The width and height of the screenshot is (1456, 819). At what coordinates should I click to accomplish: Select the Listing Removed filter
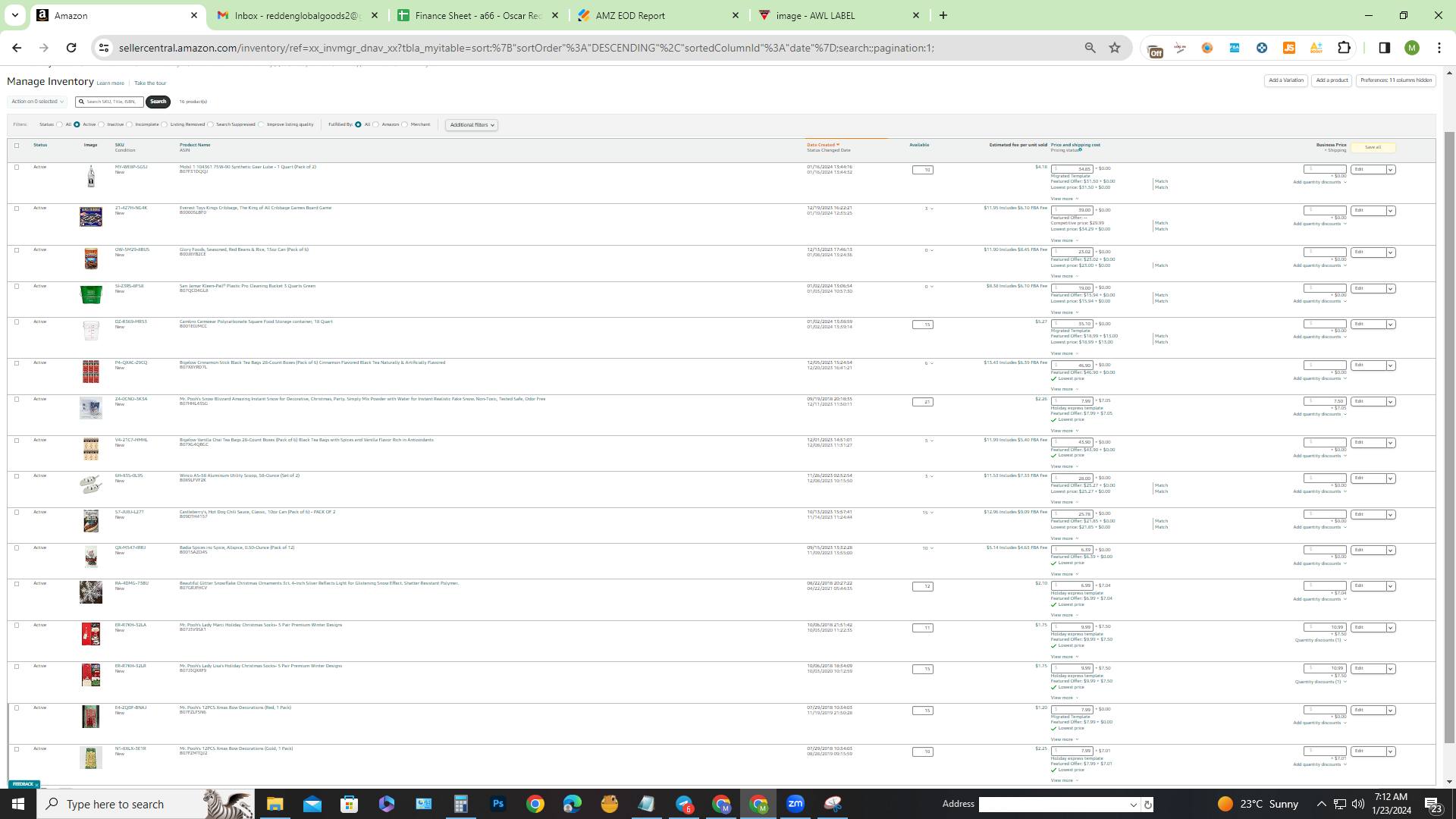(164, 124)
